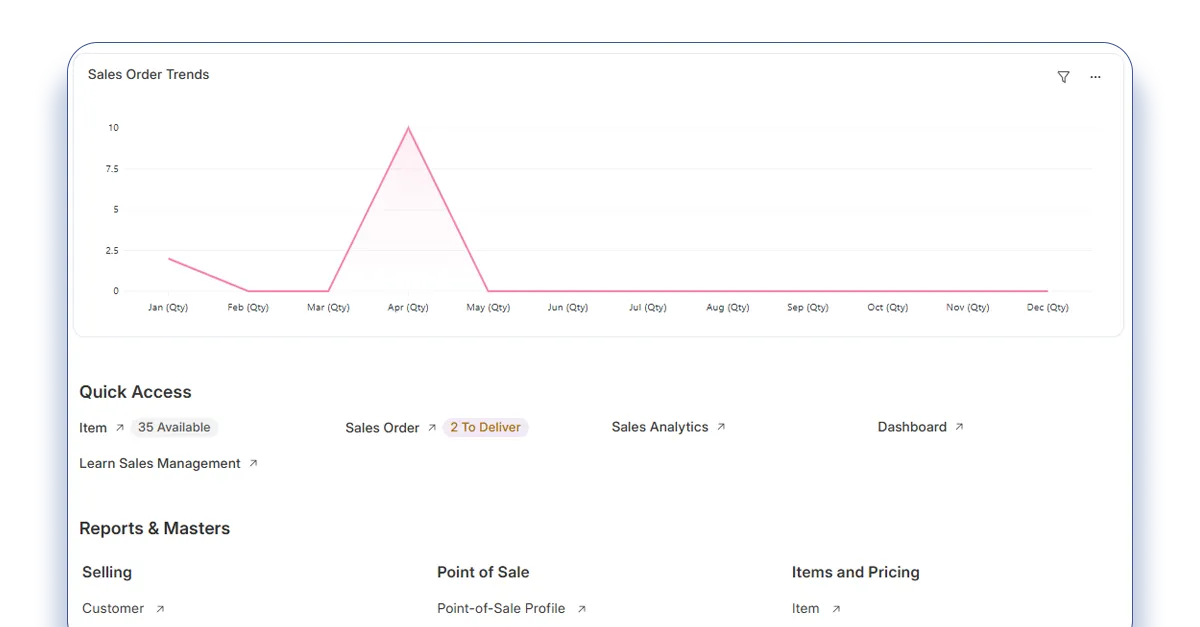Open the Sales Order Trends filter icon
Screen dimensions: 1200x627
coord(1063,77)
